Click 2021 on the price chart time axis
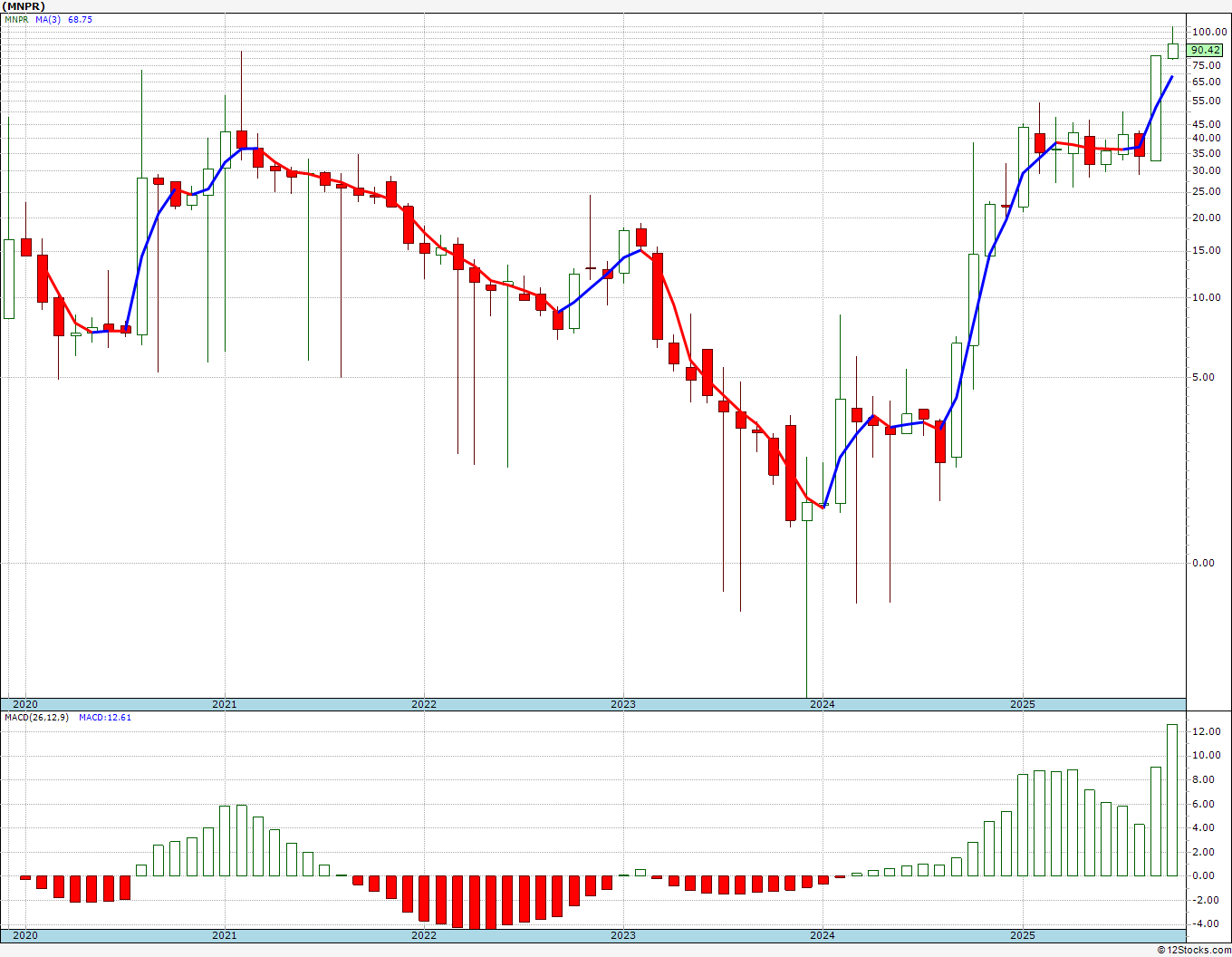 point(225,704)
